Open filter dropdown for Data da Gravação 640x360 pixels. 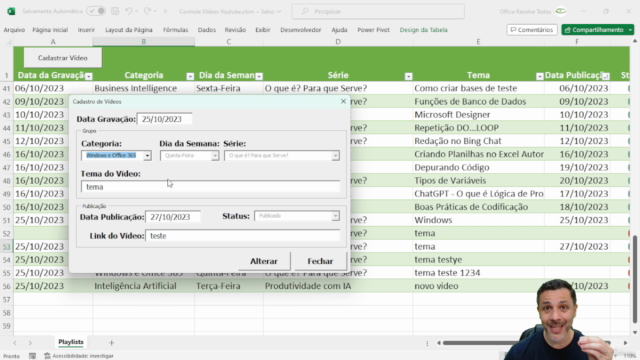(x=89, y=76)
